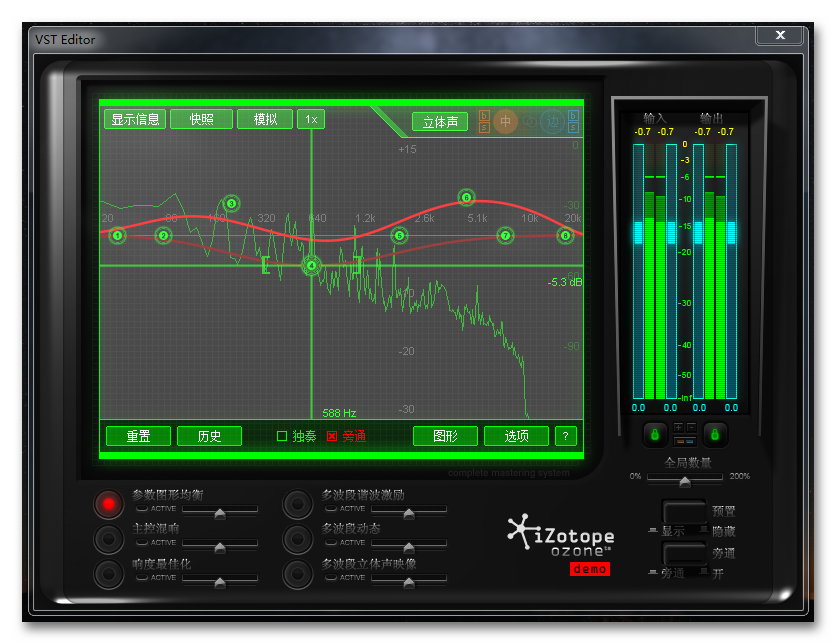
Task: Click the ? help button
Action: tap(565, 436)
